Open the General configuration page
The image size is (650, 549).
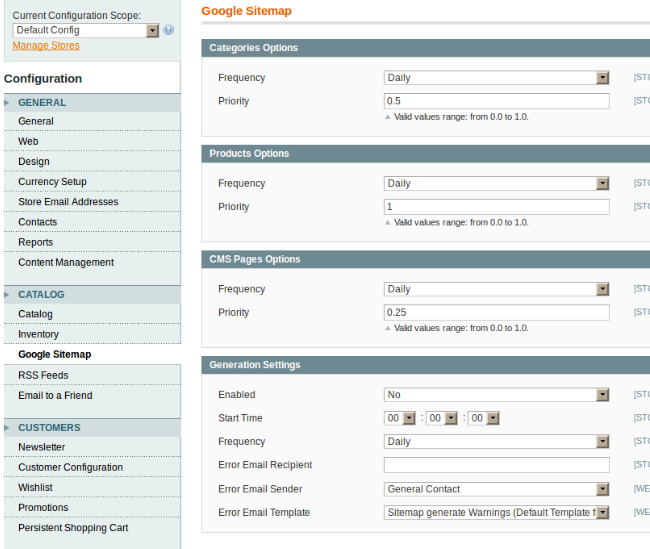[x=92, y=121]
